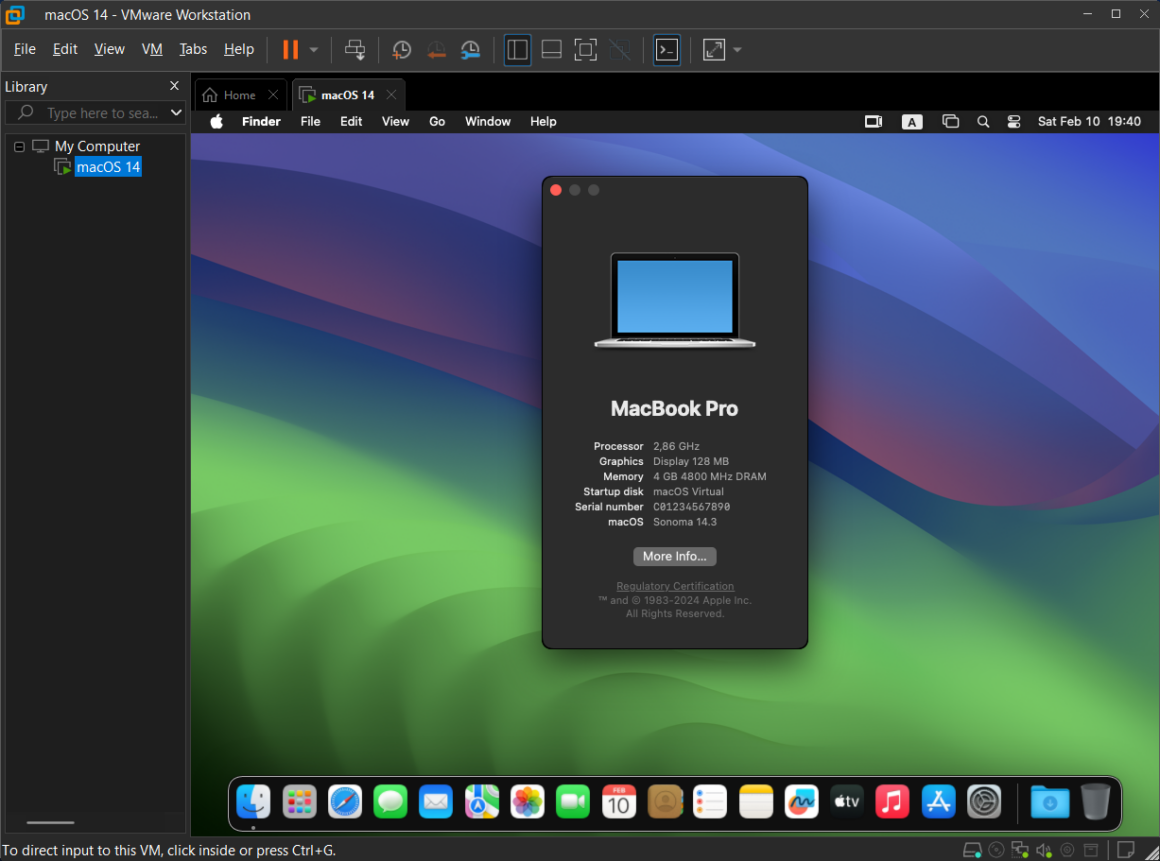Open Spotlight search in macOS menu bar

pyautogui.click(x=982, y=121)
